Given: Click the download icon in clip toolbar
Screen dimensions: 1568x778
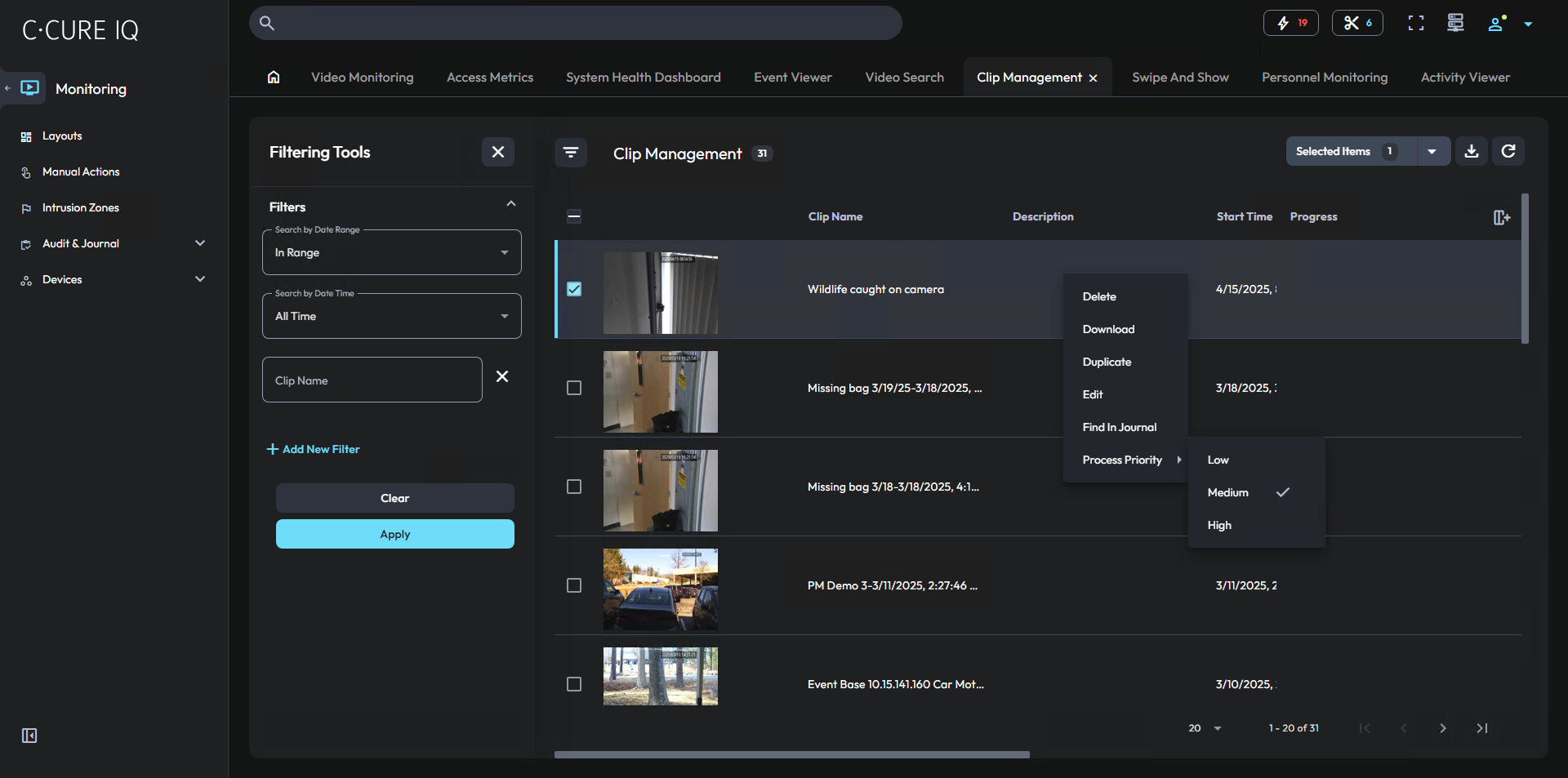Looking at the screenshot, I should point(1471,152).
